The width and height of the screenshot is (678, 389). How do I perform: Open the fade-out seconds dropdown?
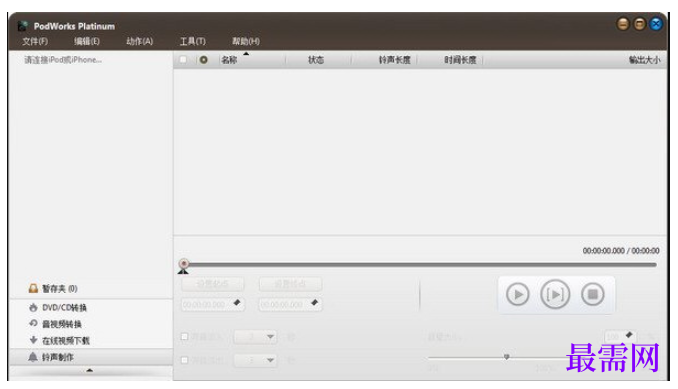[255, 360]
